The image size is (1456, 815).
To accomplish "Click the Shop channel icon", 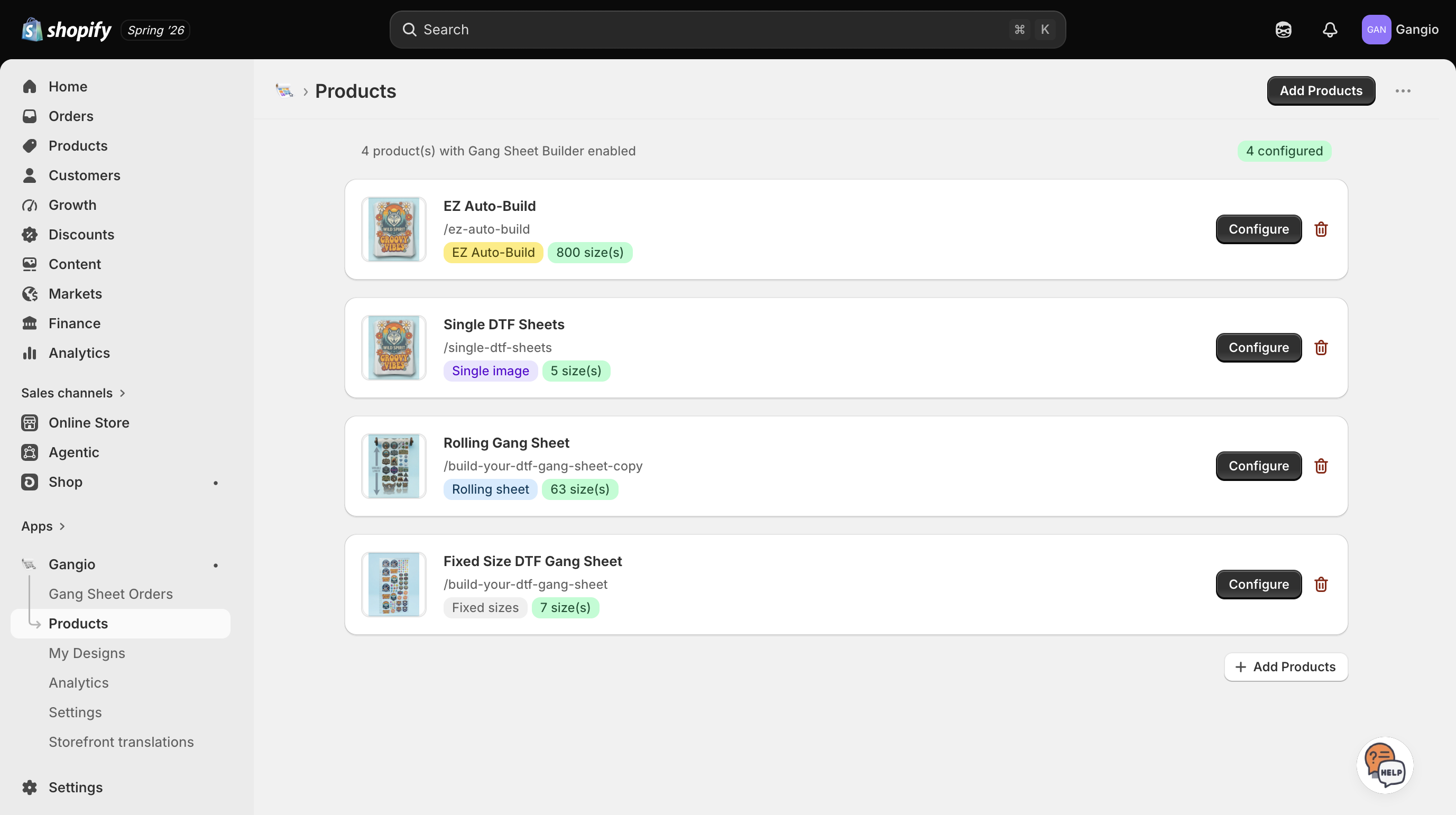I will [x=30, y=481].
